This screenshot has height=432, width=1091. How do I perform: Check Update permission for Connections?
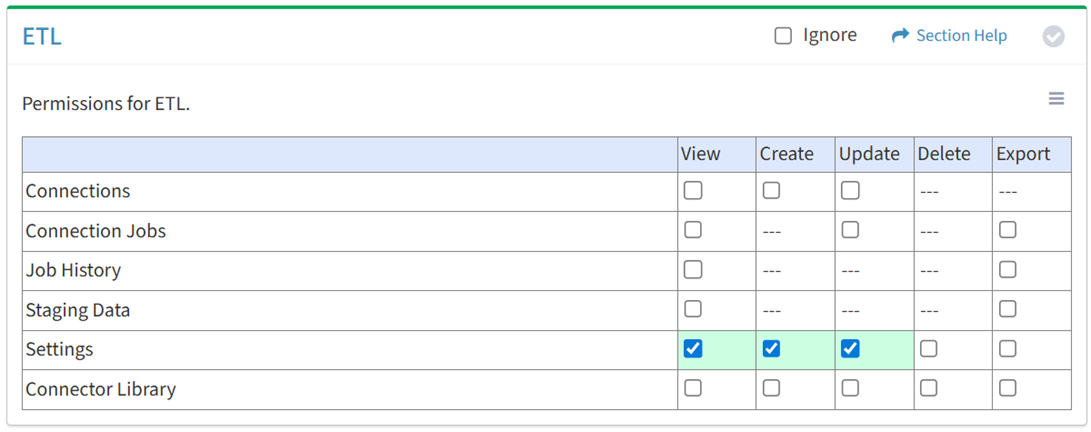pos(850,191)
